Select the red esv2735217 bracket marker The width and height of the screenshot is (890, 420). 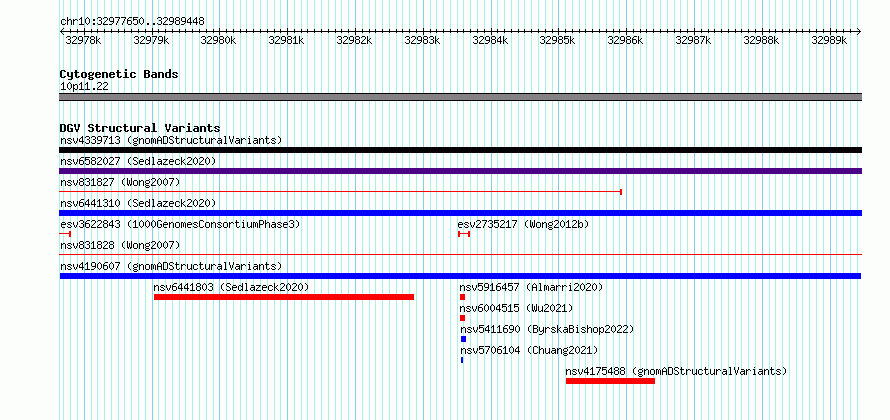point(464,234)
